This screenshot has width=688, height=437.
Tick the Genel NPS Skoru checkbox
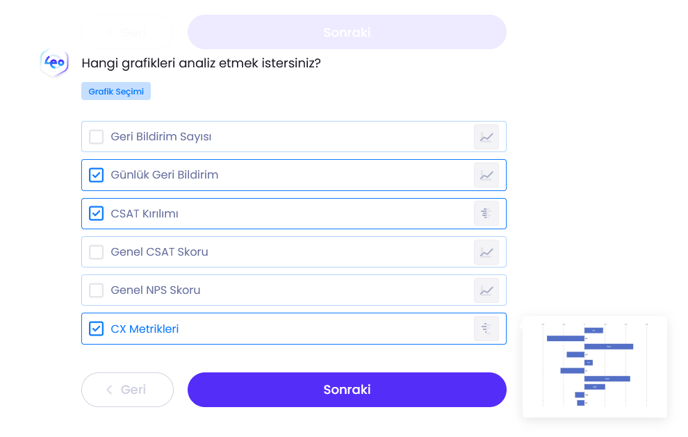[96, 290]
